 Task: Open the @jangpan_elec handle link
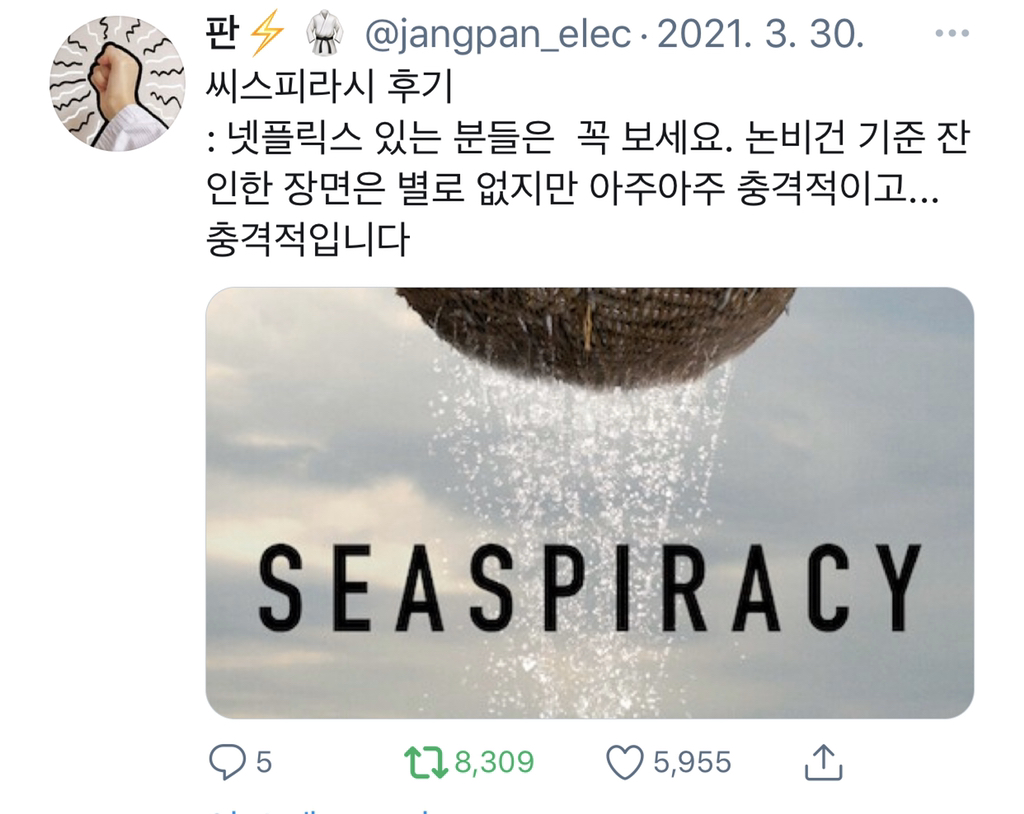click(x=498, y=35)
